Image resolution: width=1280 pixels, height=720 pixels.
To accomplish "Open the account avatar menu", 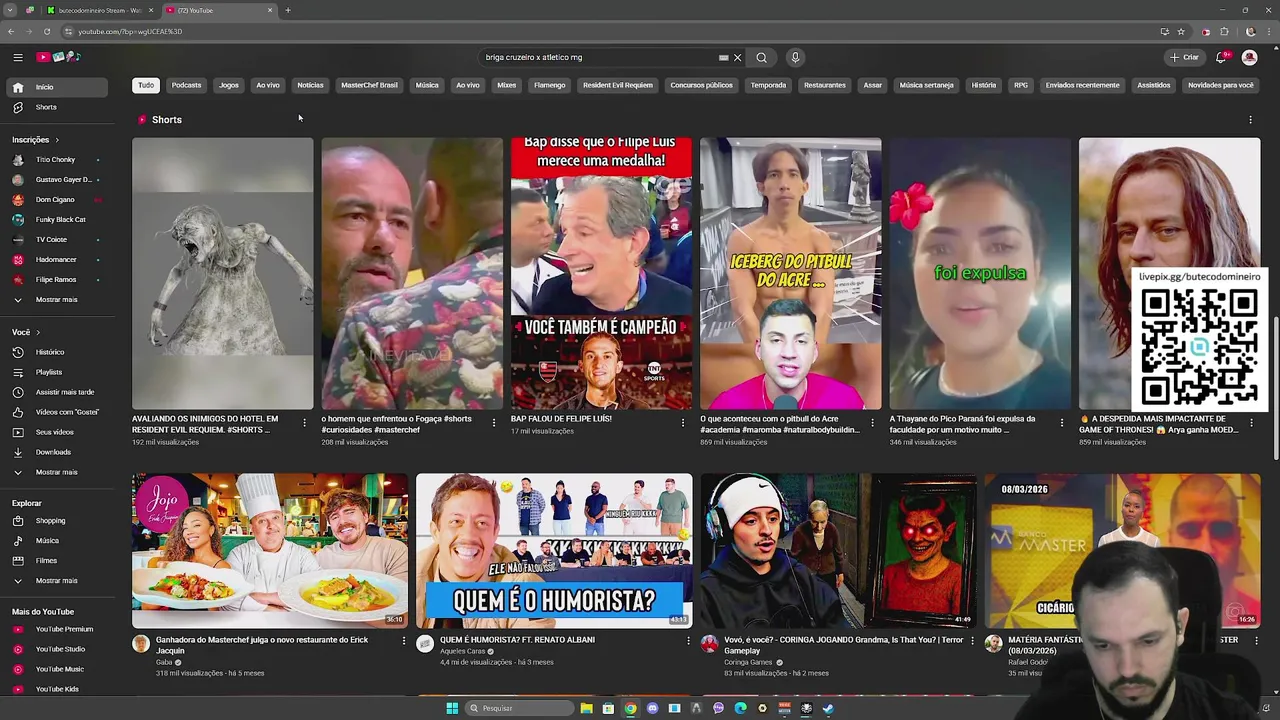I will [x=1249, y=57].
